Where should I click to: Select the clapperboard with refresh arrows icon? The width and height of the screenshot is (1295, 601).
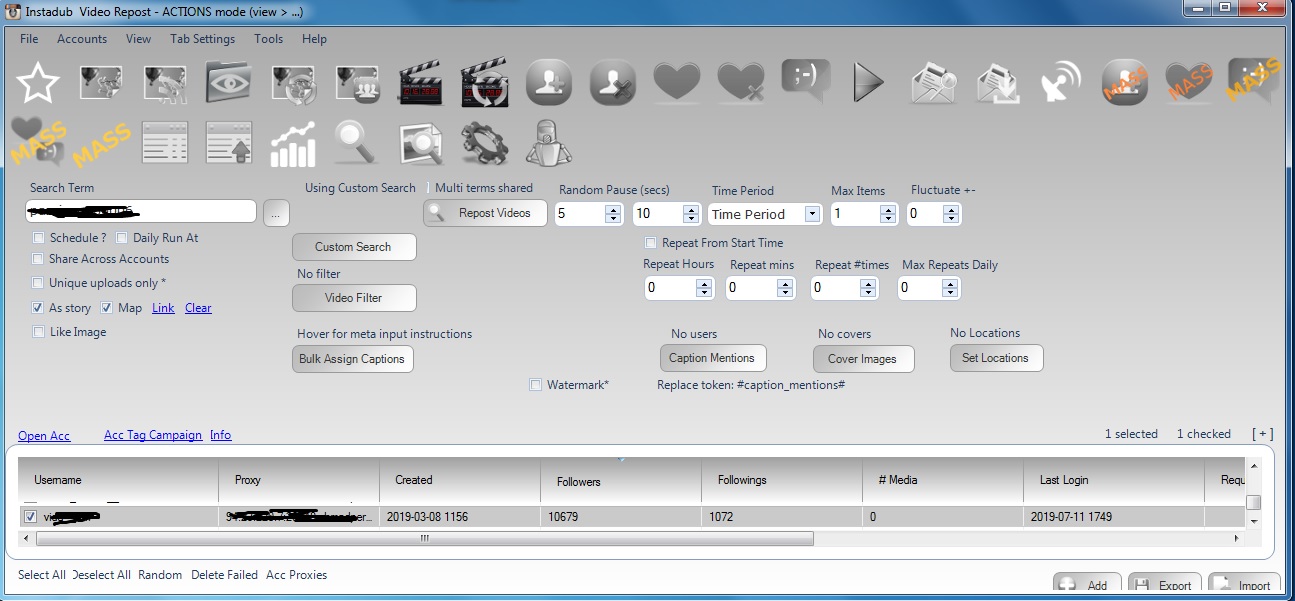click(x=484, y=84)
